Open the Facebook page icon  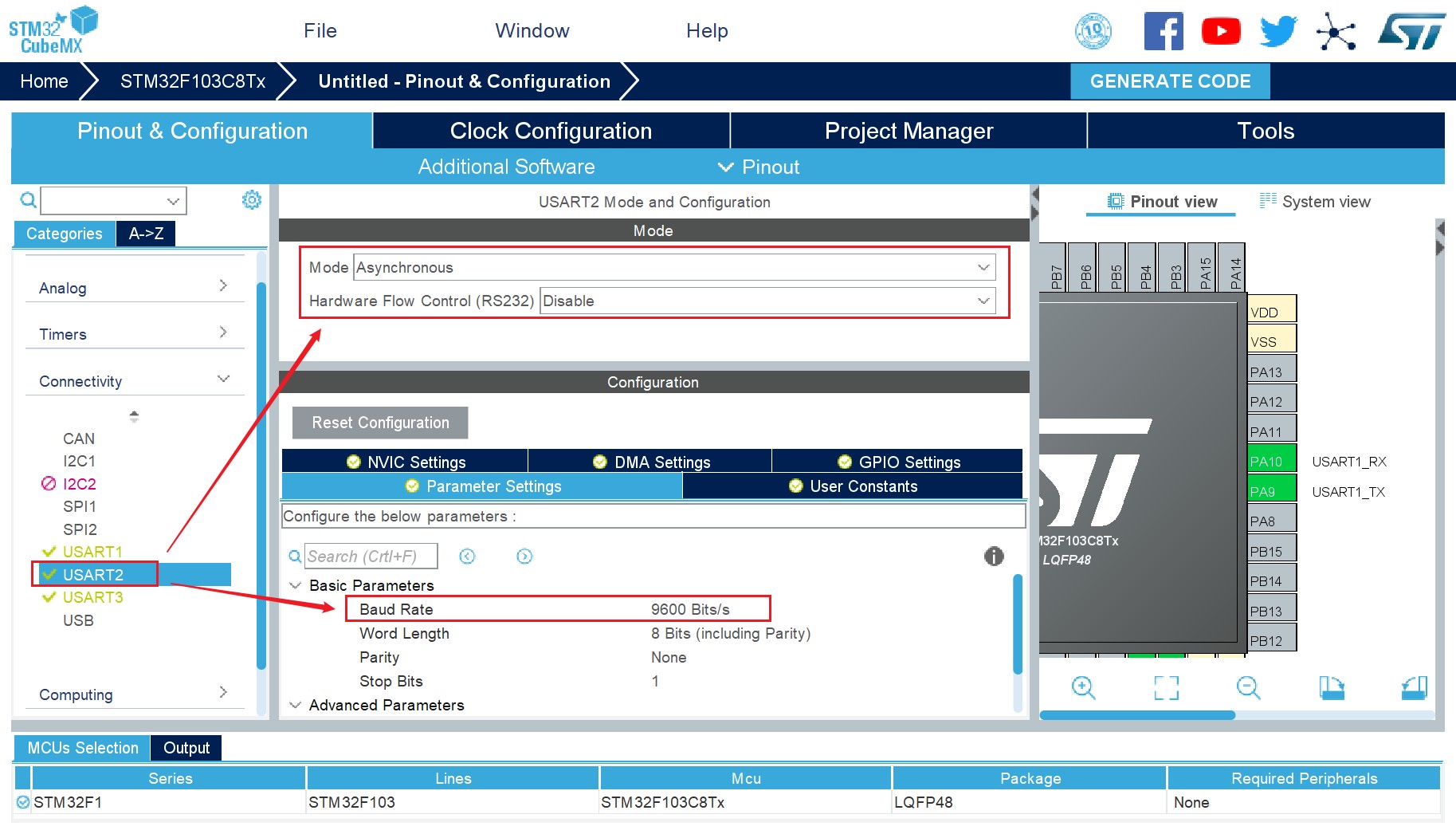pyautogui.click(x=1164, y=32)
